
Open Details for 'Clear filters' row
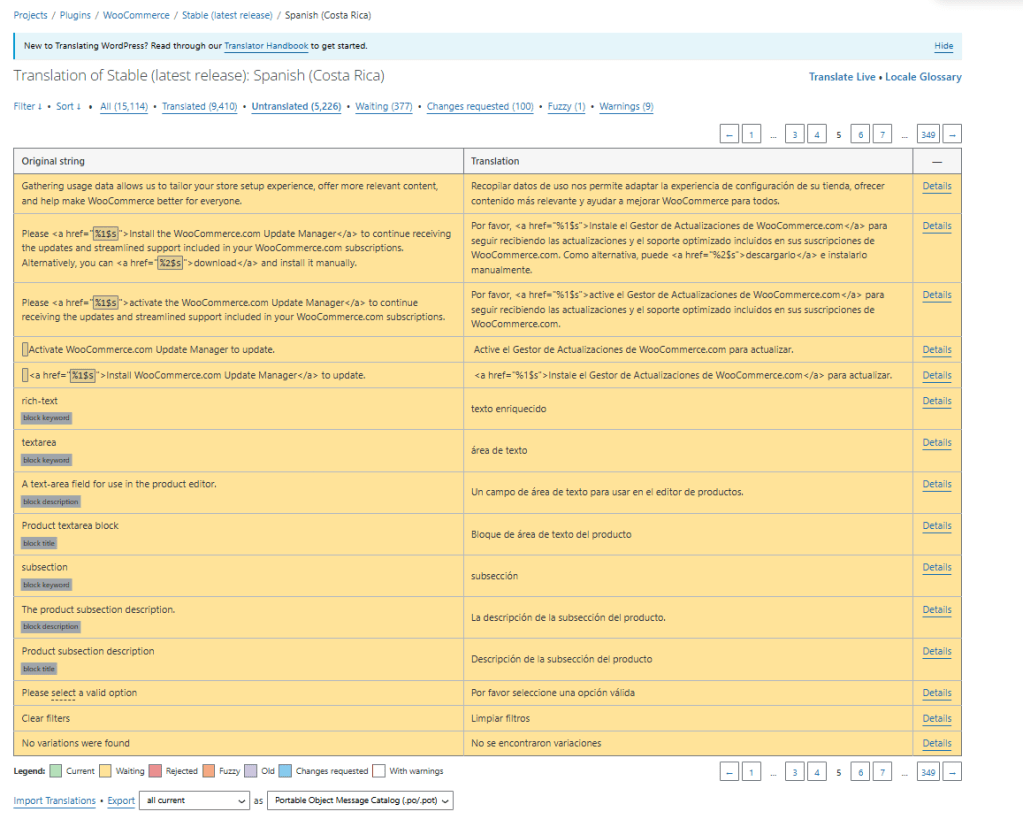[937, 718]
